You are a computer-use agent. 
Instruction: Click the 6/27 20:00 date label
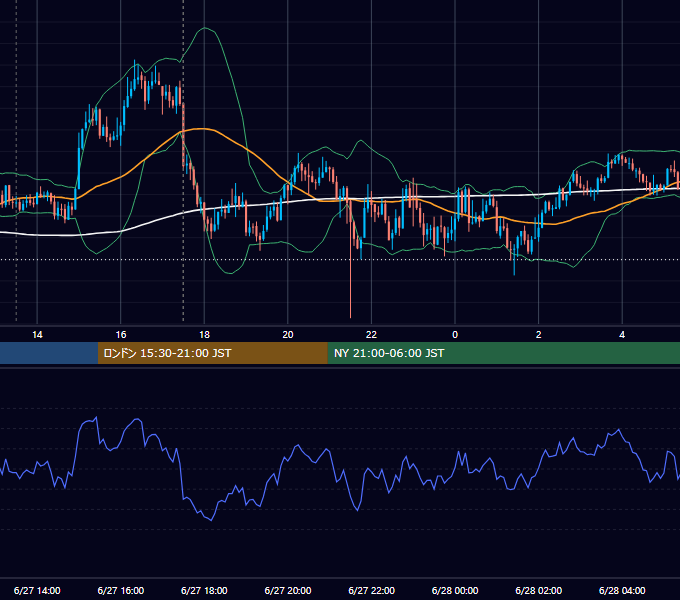(x=288, y=590)
